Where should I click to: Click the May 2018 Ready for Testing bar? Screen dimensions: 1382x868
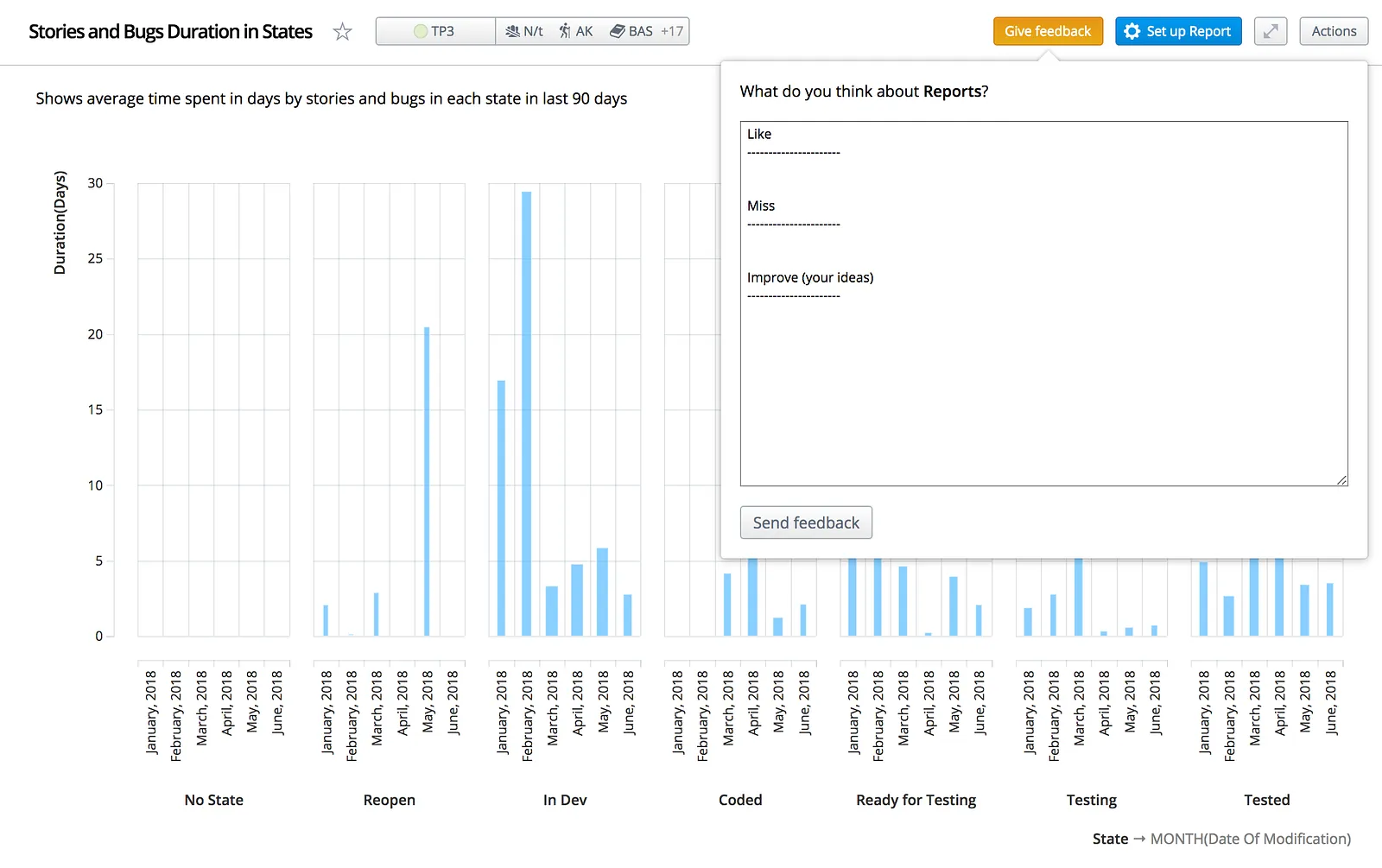(x=954, y=606)
